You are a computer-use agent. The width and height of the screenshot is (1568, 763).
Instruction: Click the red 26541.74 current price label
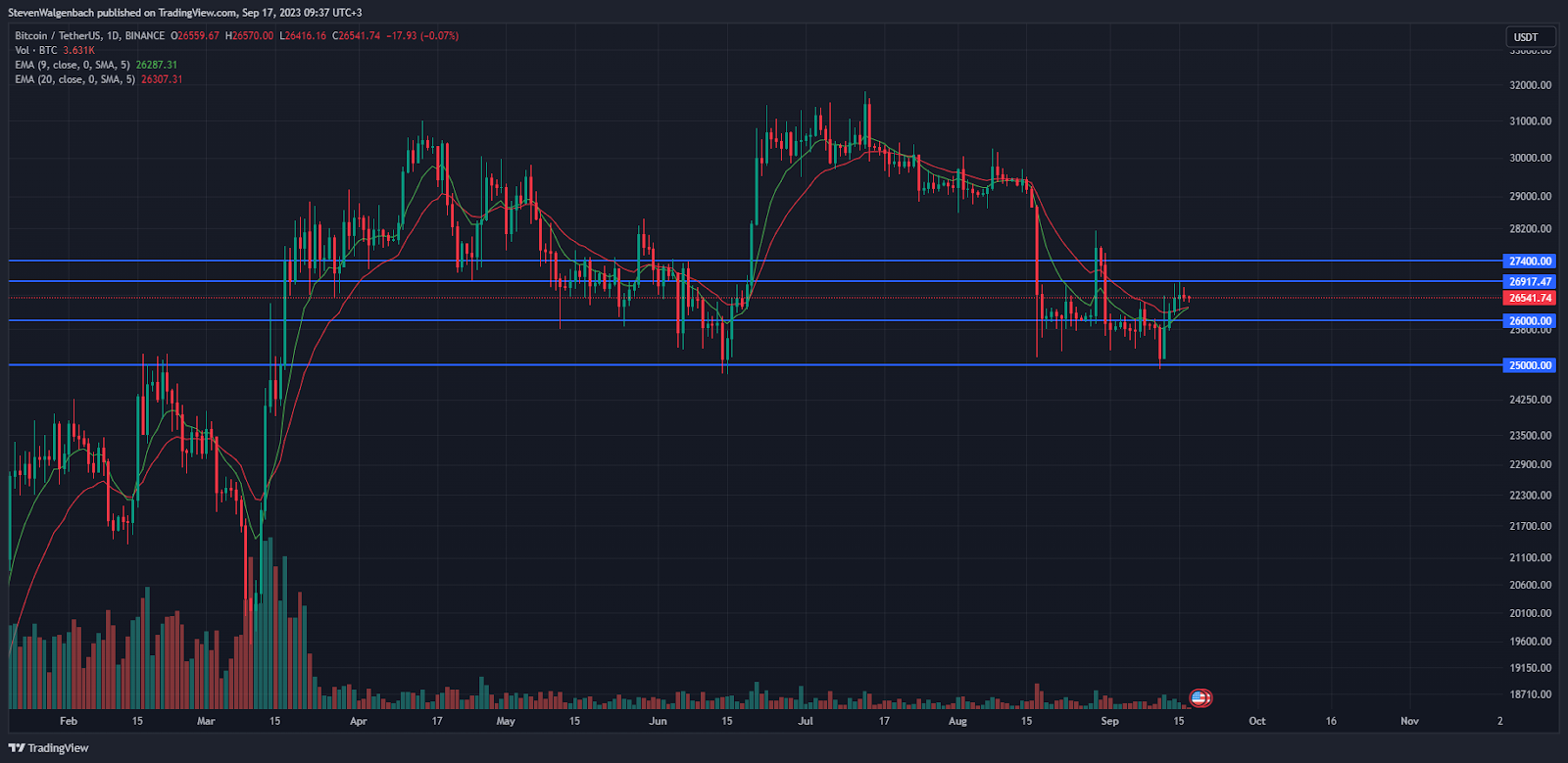(x=1530, y=298)
